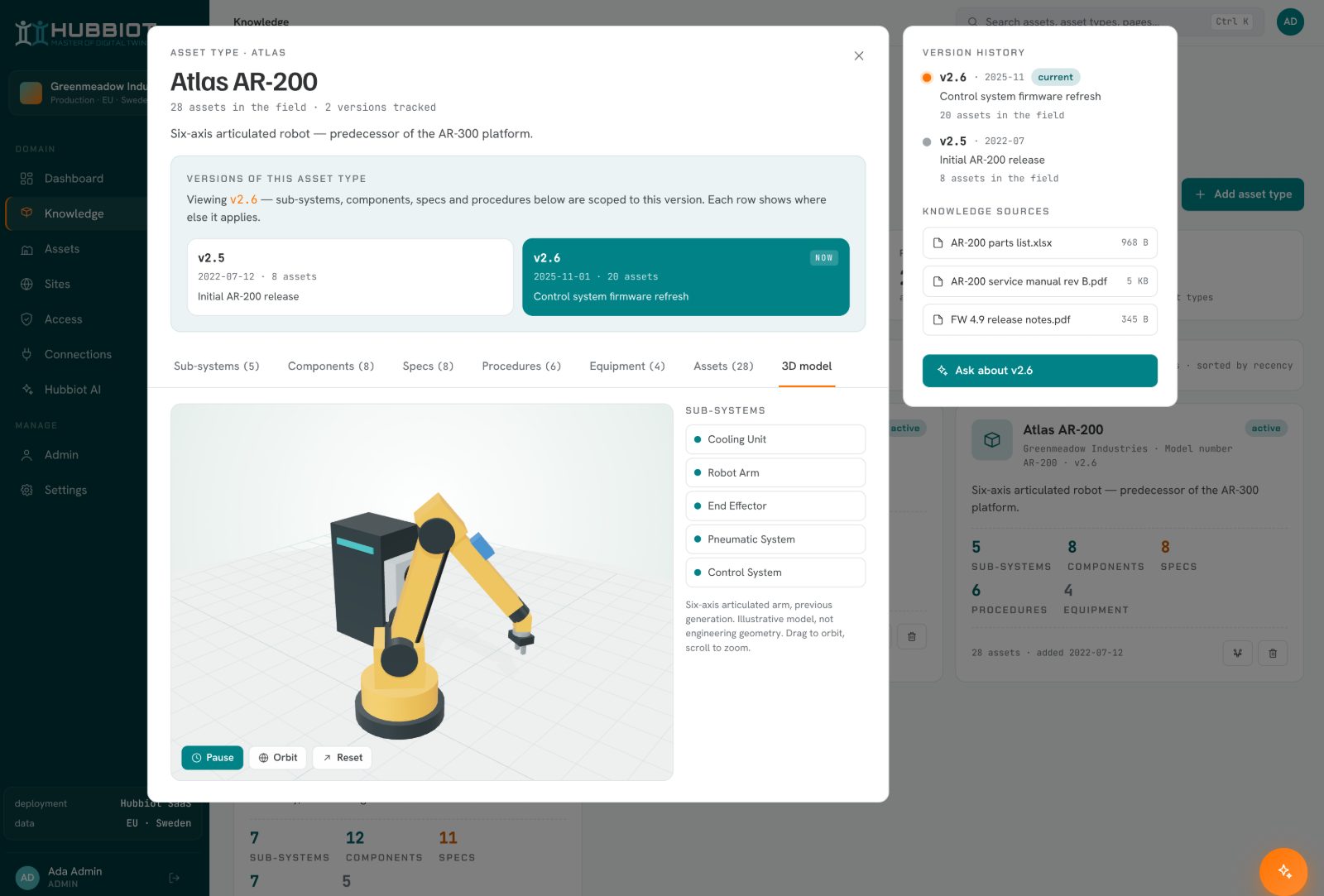Open the Specs (8) tab
1324x896 pixels.
coord(428,367)
